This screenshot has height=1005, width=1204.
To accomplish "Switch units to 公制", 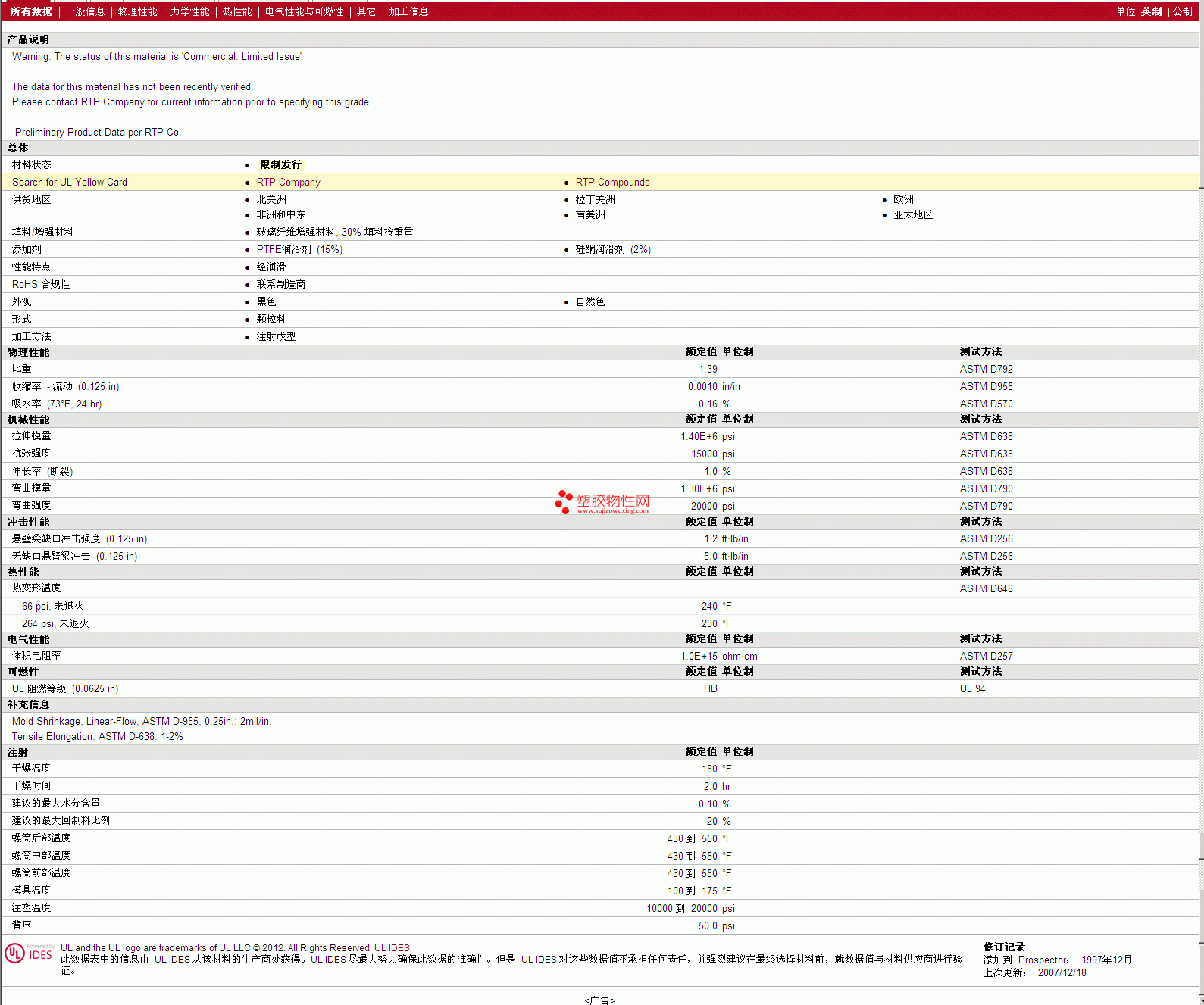I will click(x=1182, y=12).
